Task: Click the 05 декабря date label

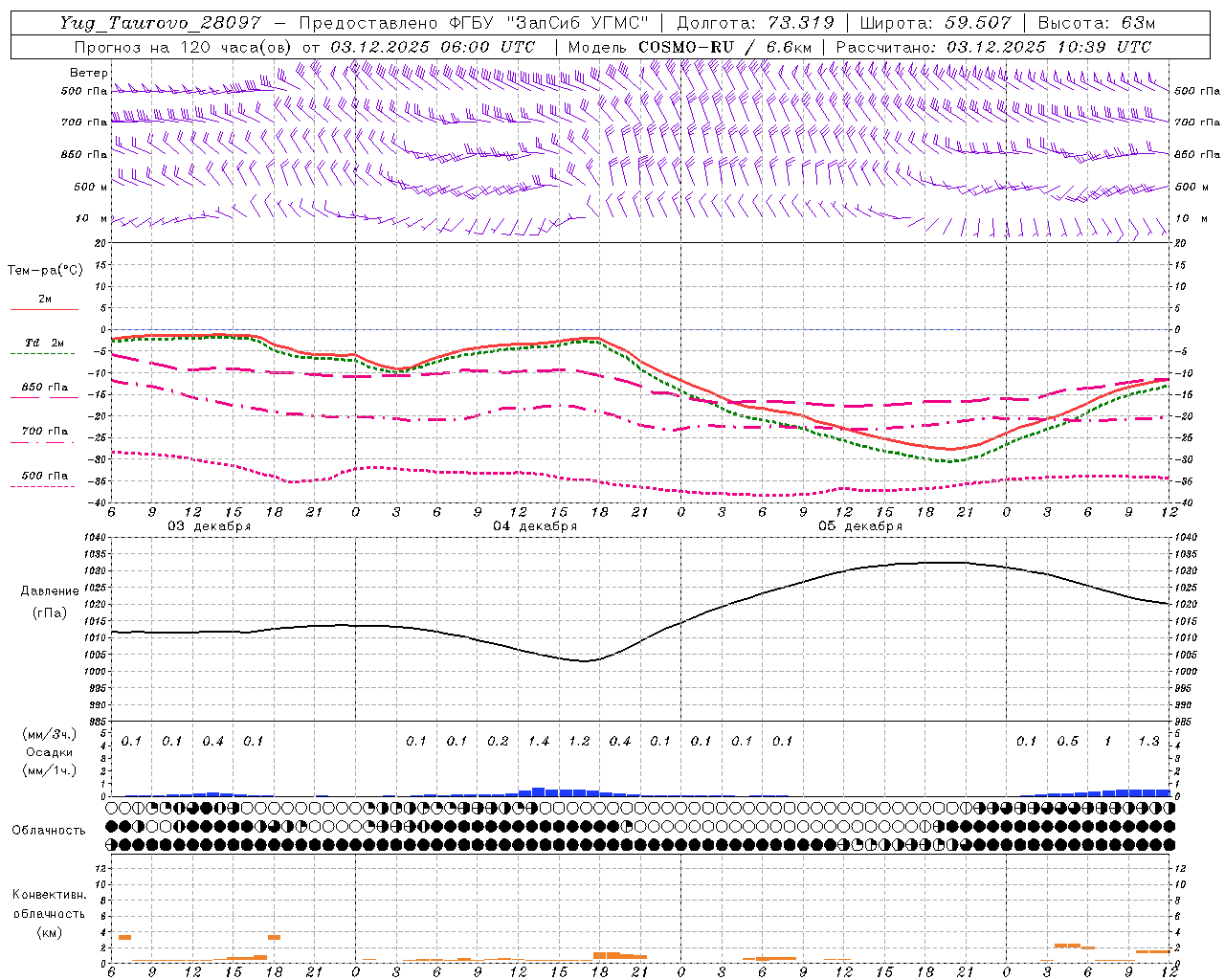Action: tap(860, 526)
